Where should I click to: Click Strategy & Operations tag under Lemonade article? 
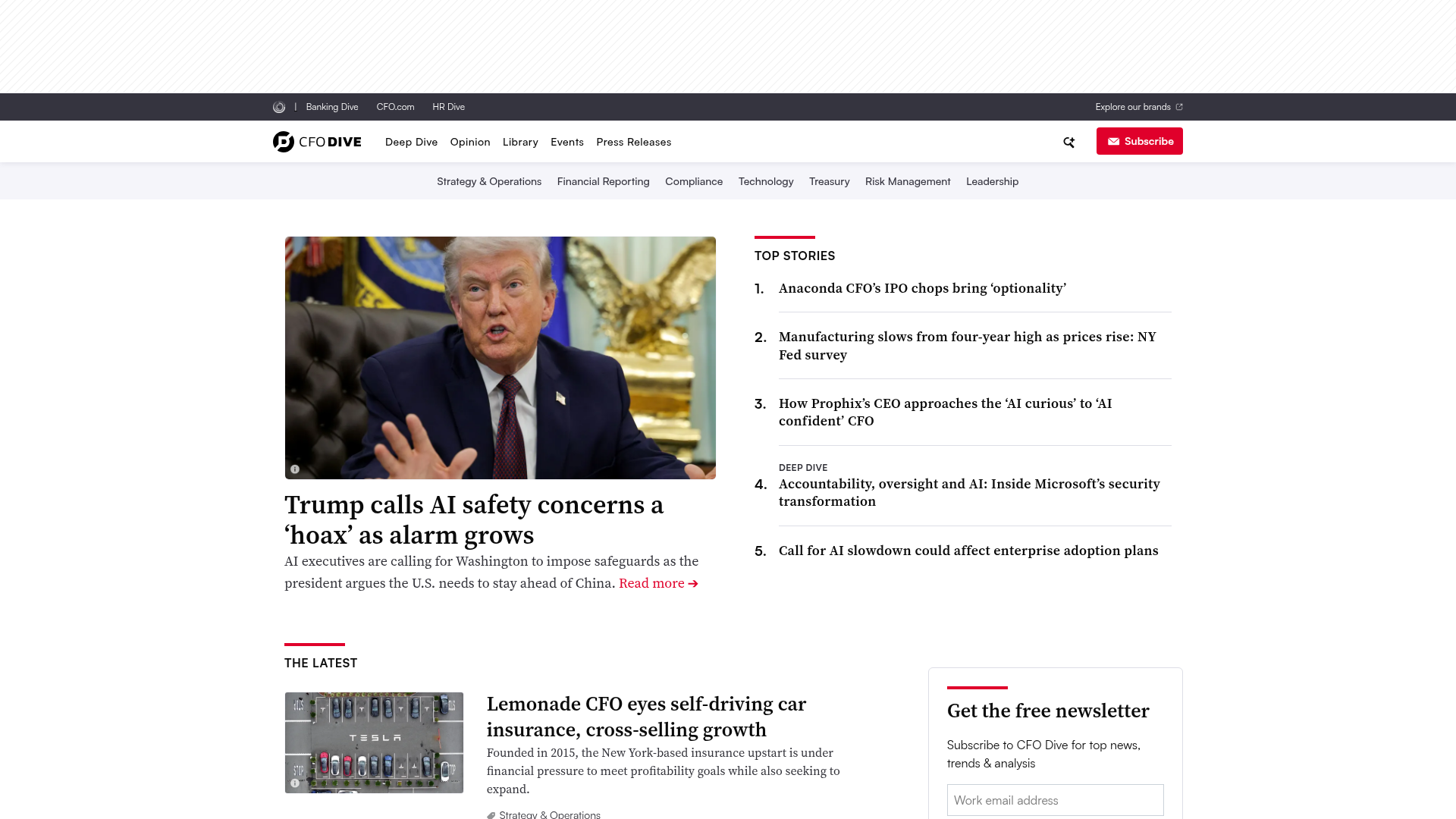click(550, 814)
